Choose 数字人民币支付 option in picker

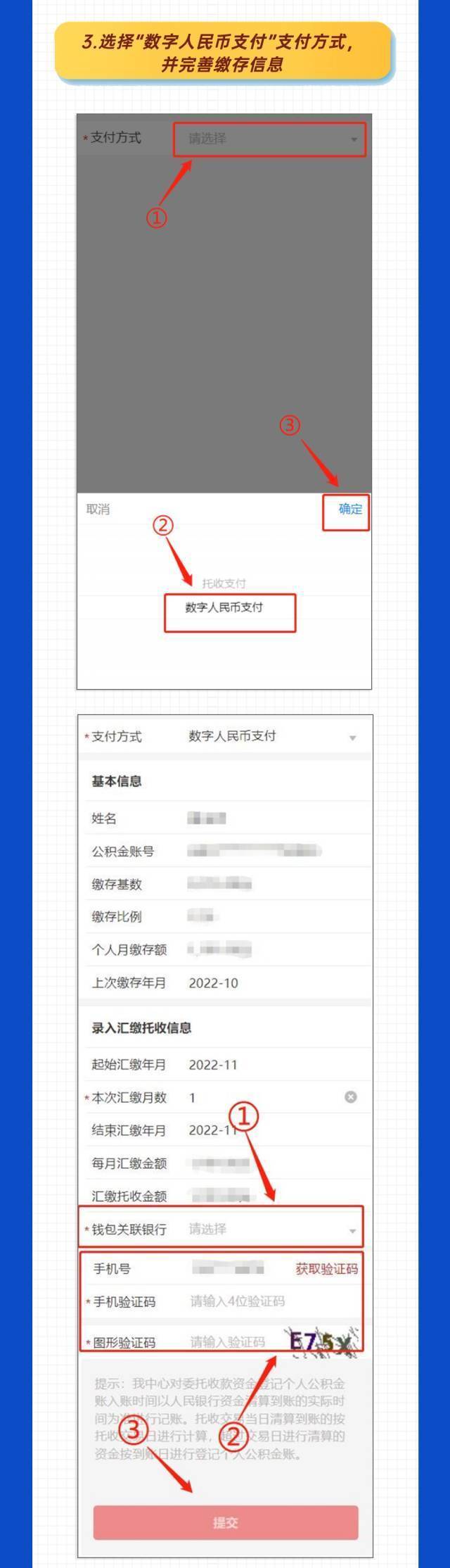pyautogui.click(x=224, y=607)
